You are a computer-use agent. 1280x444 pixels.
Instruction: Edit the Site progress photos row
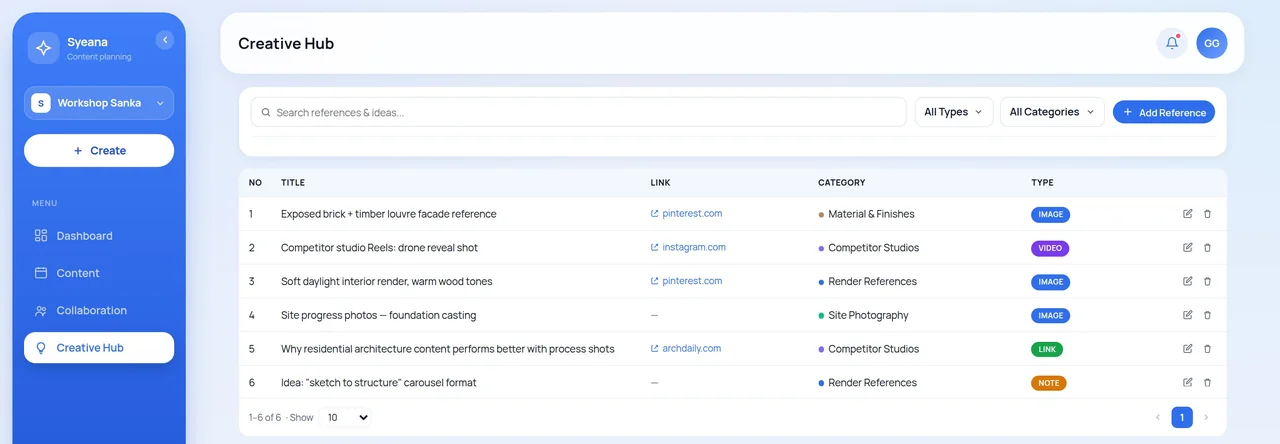tap(1188, 315)
